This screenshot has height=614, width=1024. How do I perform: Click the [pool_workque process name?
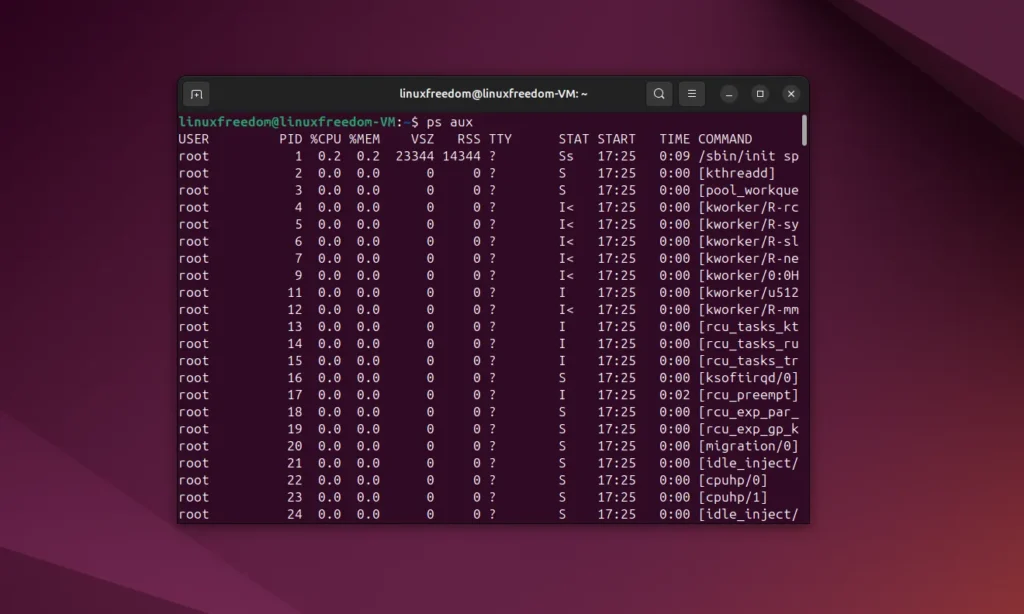748,190
